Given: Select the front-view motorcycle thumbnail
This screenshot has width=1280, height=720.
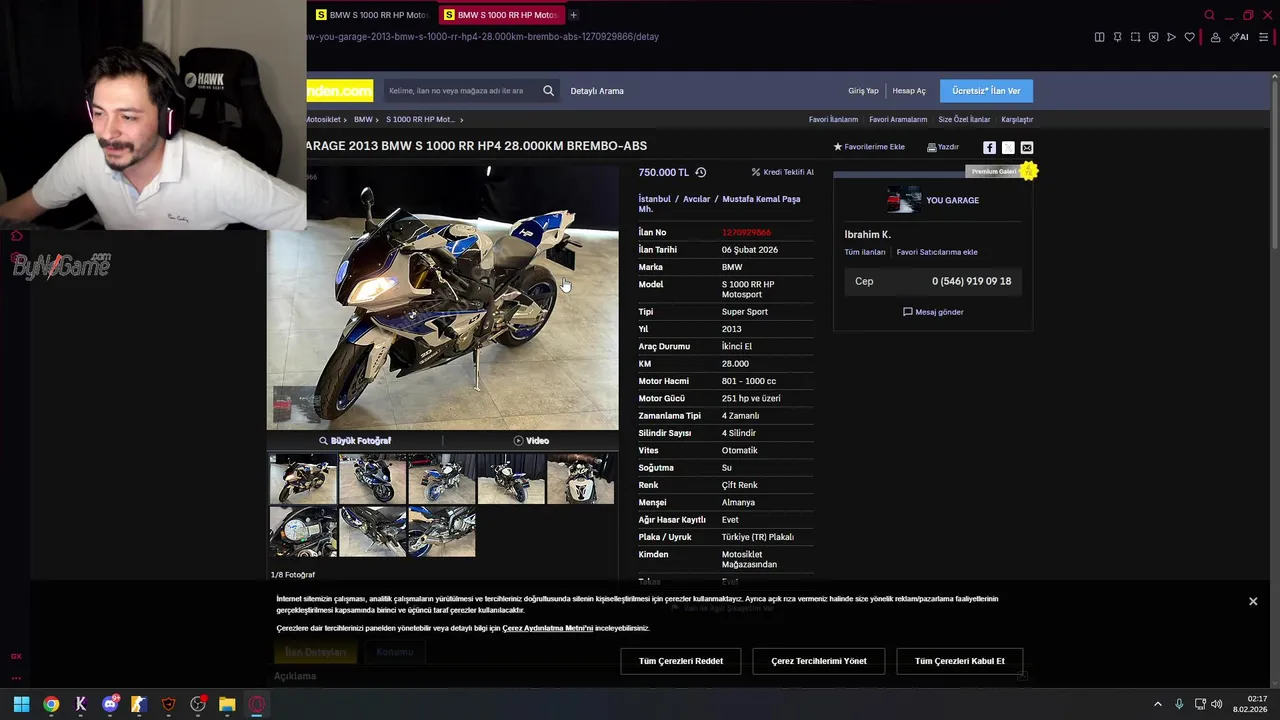Looking at the screenshot, I should coord(580,479).
